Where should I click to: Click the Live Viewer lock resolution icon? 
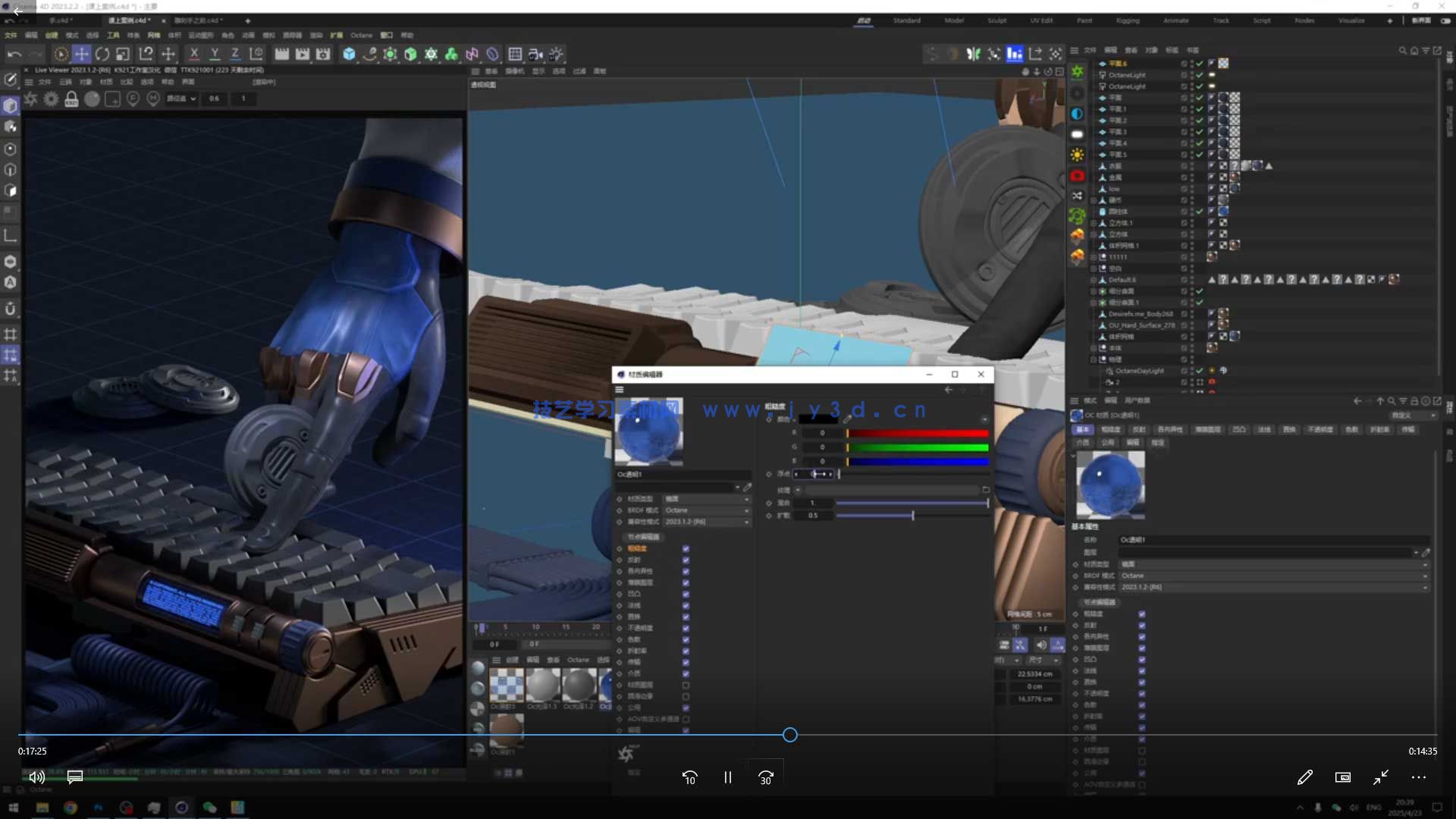71,99
